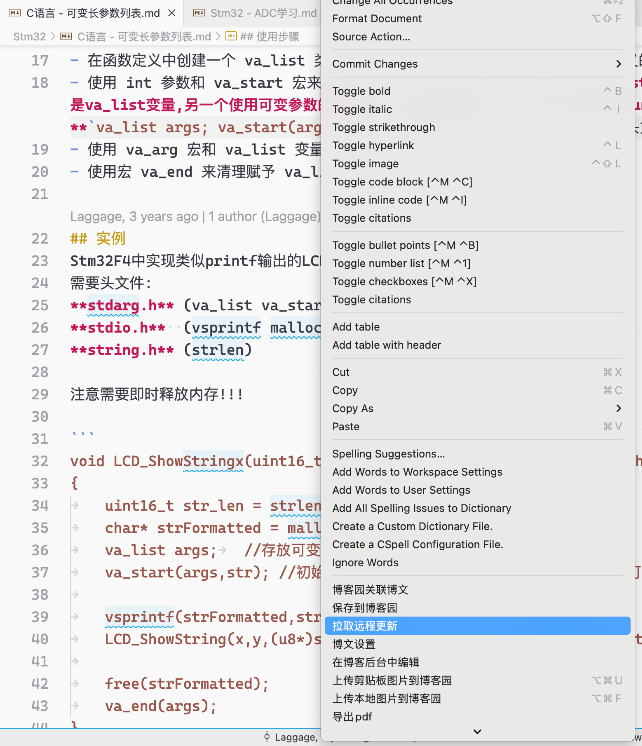The height and width of the screenshot is (746, 642).
Task: Toggle code block entry
Action: (x=477, y=182)
